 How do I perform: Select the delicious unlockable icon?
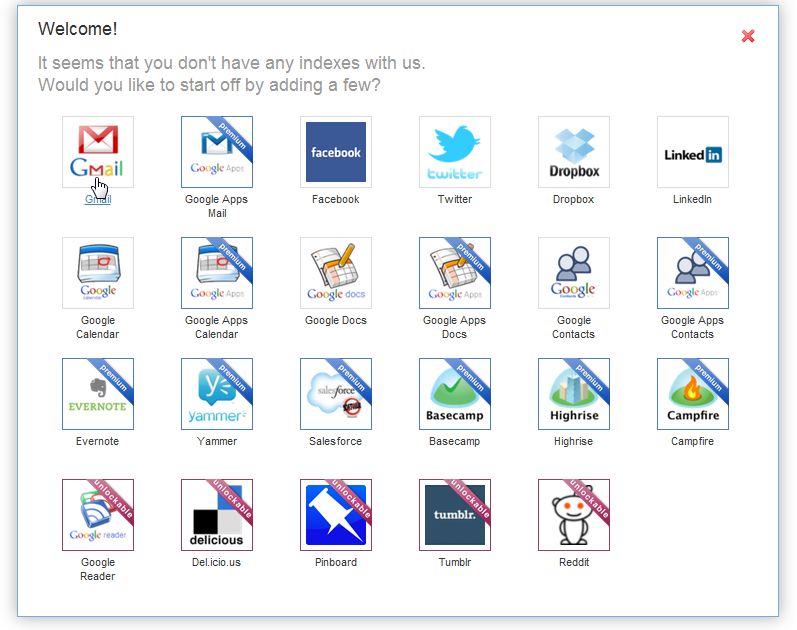tap(217, 515)
